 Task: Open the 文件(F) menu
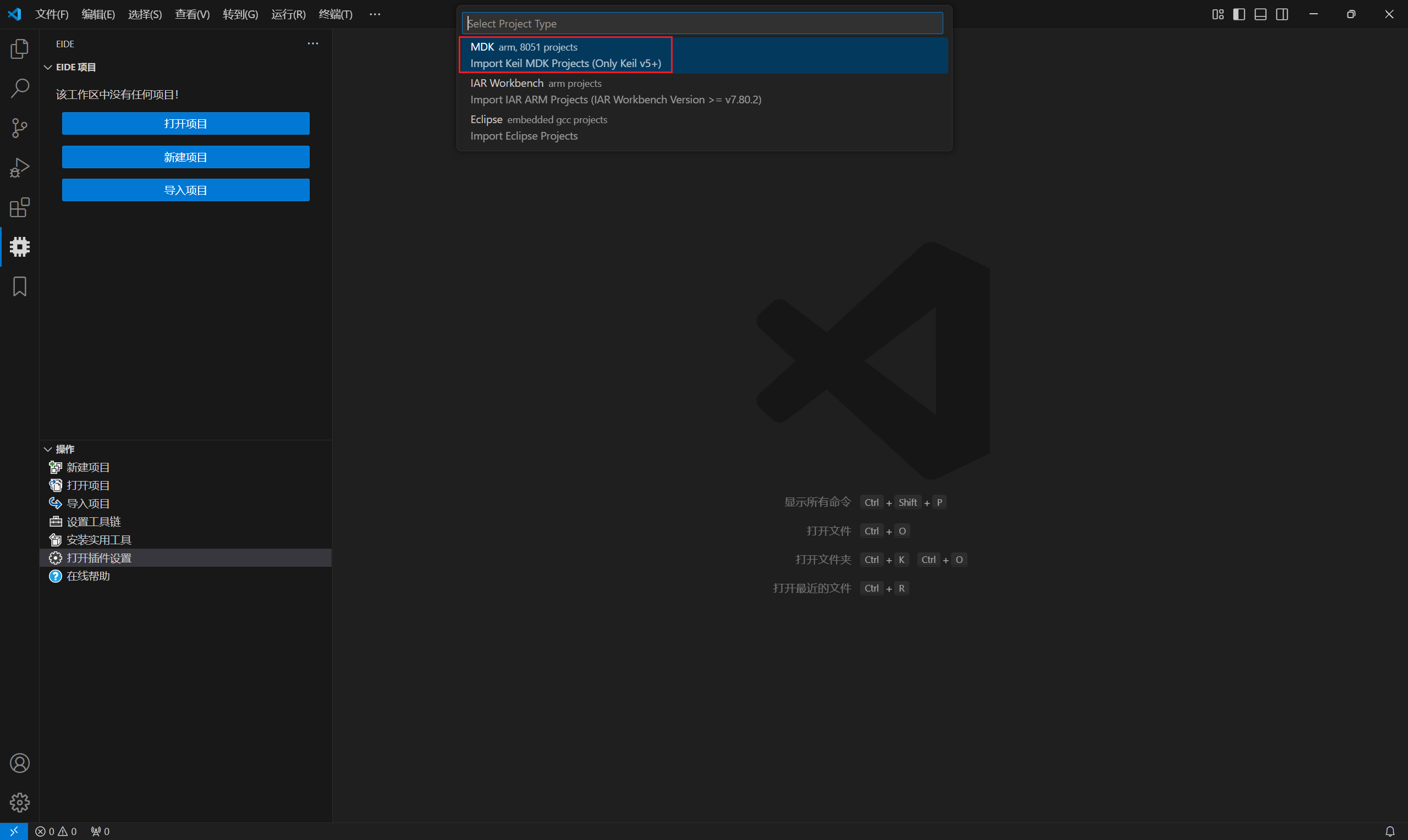tap(52, 14)
